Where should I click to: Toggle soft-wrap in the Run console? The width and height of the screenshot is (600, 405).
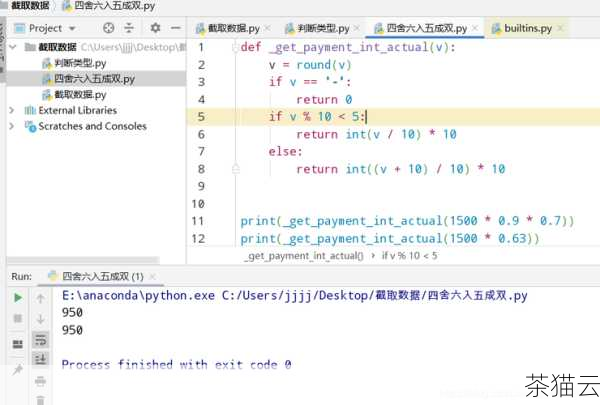click(41, 339)
